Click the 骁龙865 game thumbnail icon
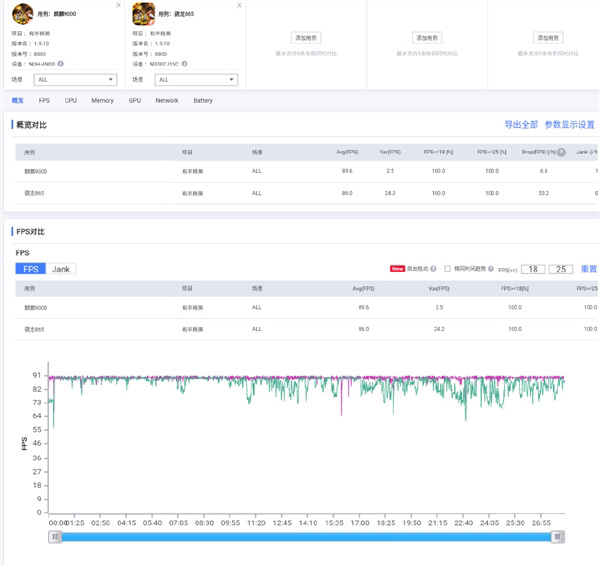 pyautogui.click(x=143, y=14)
